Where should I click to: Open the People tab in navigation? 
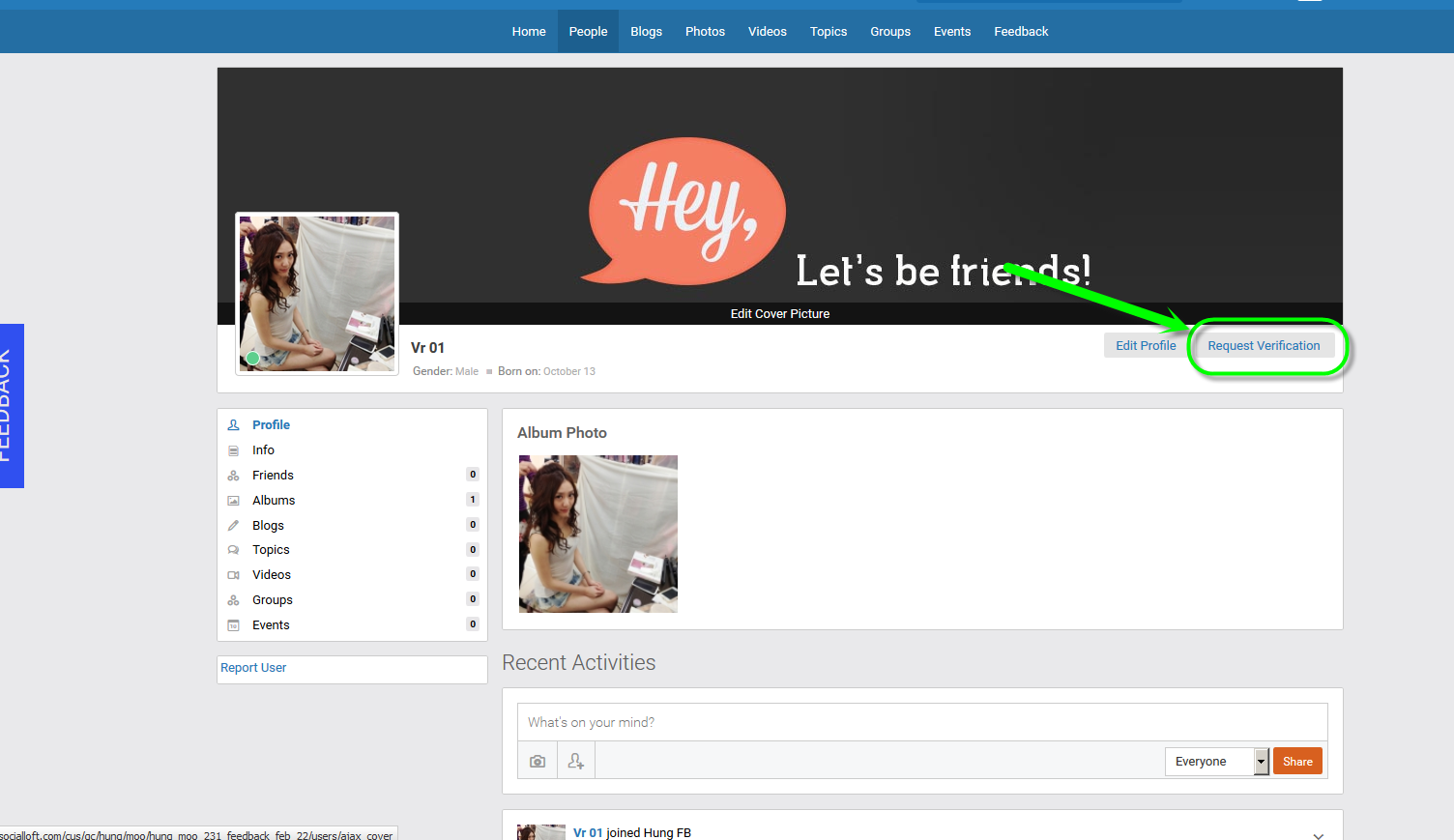point(588,32)
